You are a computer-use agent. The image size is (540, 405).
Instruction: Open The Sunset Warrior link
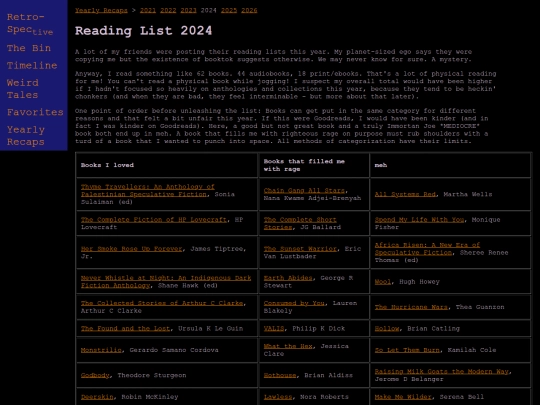click(x=300, y=249)
